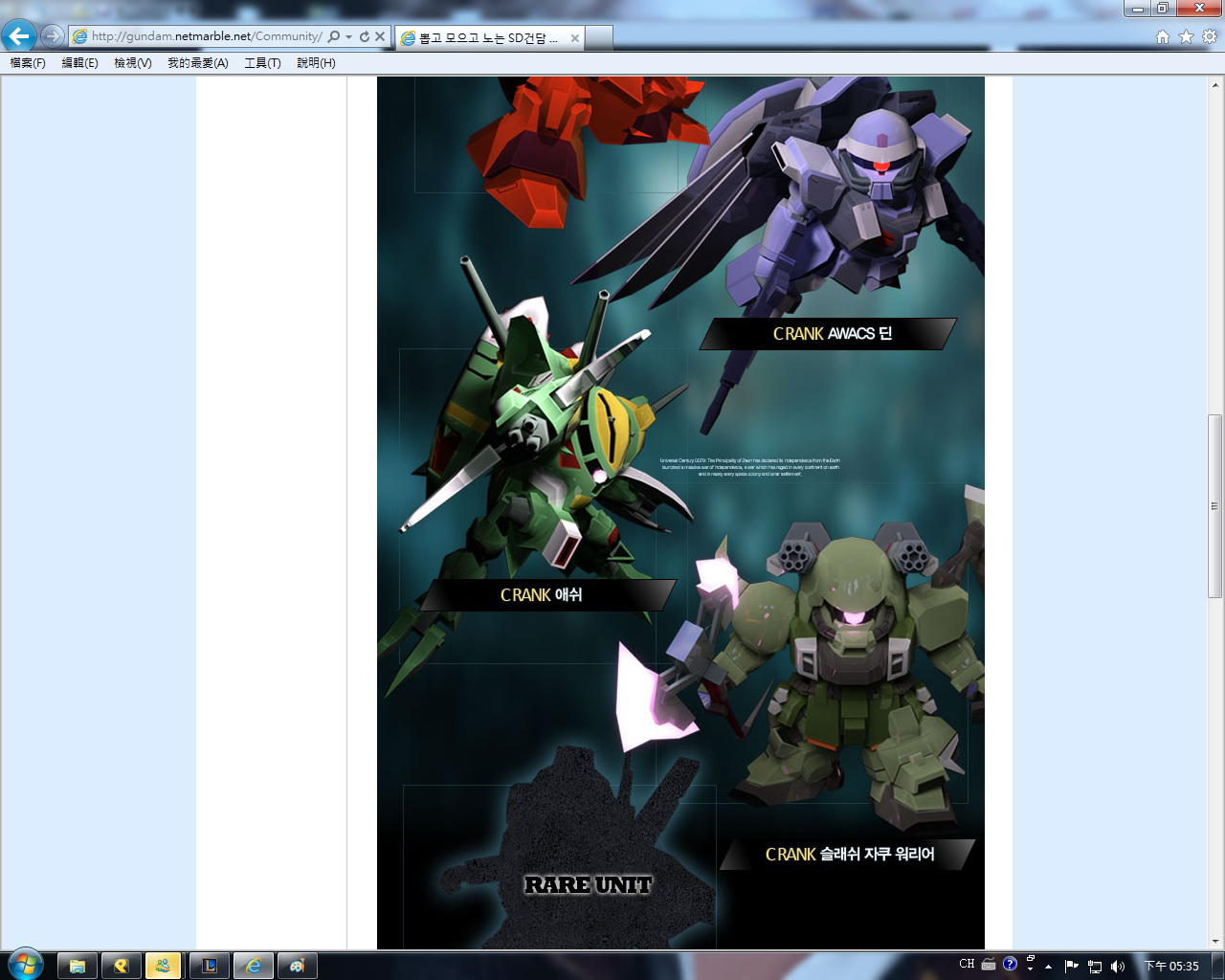Stop page loading with the X icon
Screen dimensions: 1225x980
[x=380, y=36]
